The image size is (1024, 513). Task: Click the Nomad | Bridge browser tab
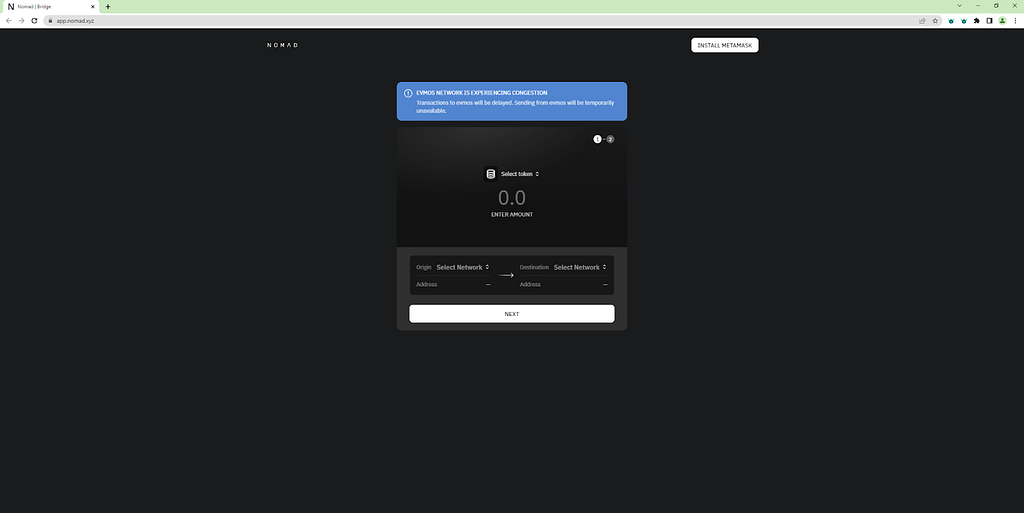[51, 7]
